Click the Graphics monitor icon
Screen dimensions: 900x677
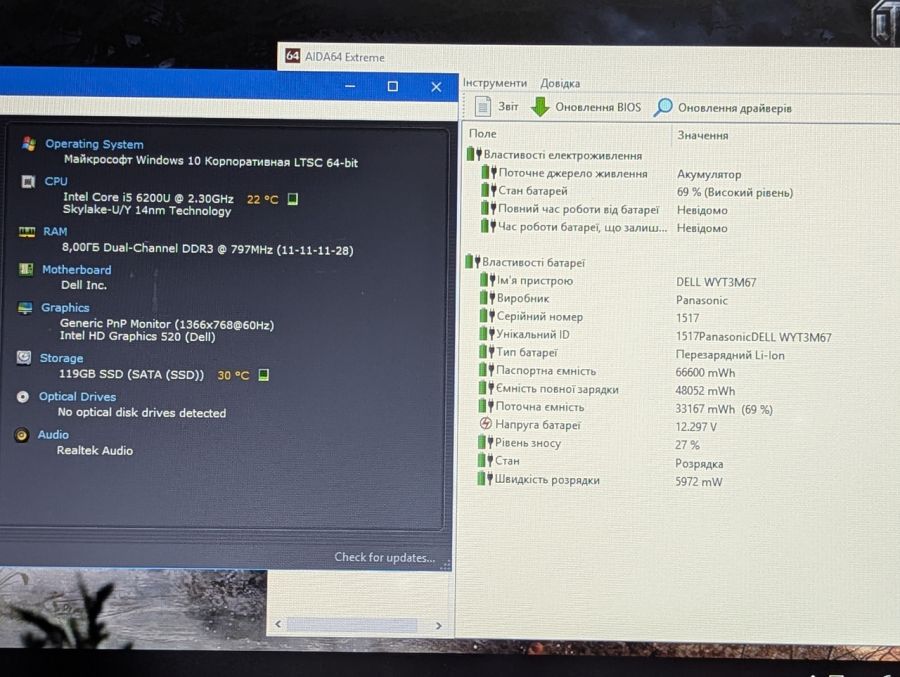[25, 308]
